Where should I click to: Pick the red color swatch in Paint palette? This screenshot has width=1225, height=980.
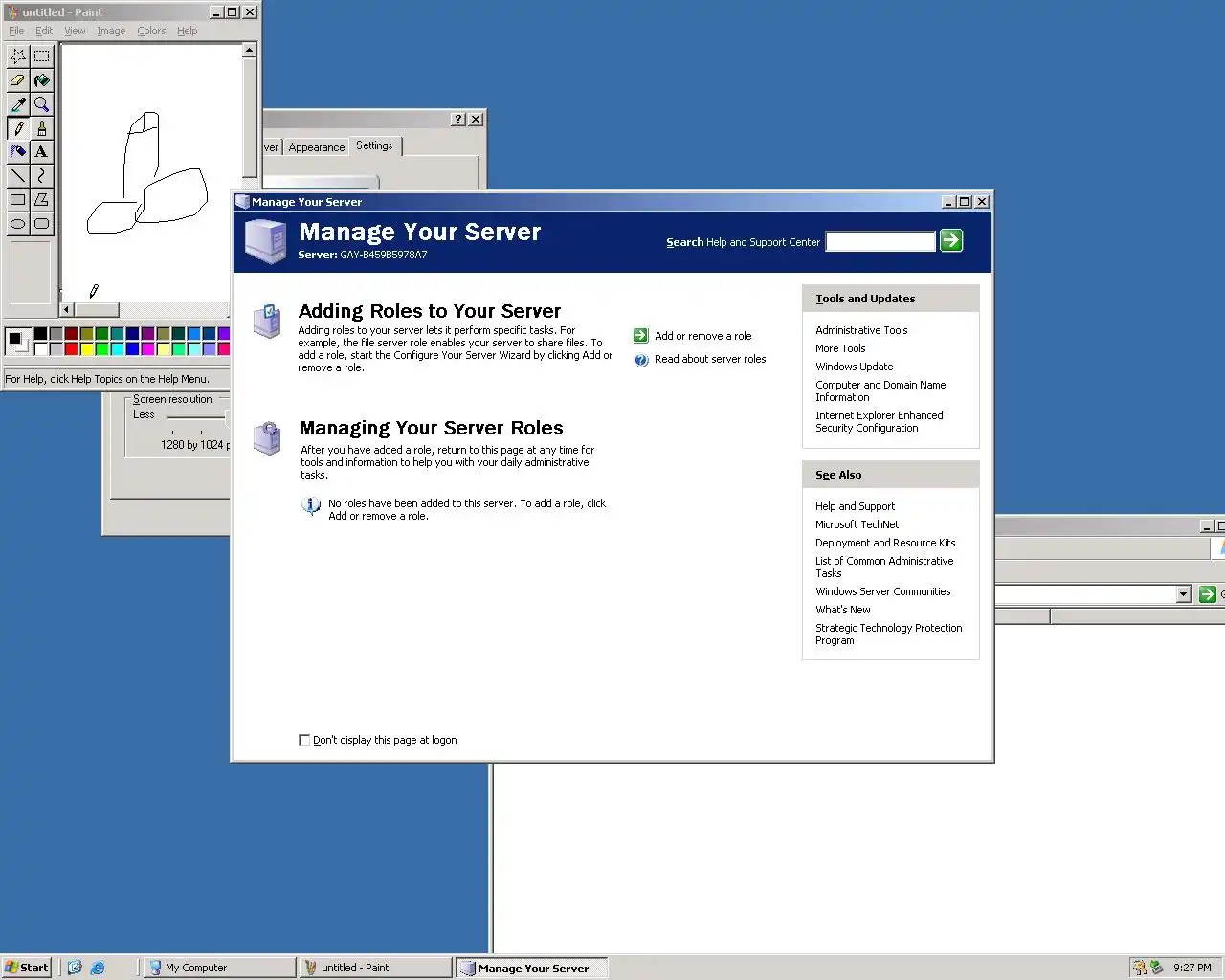tap(71, 348)
